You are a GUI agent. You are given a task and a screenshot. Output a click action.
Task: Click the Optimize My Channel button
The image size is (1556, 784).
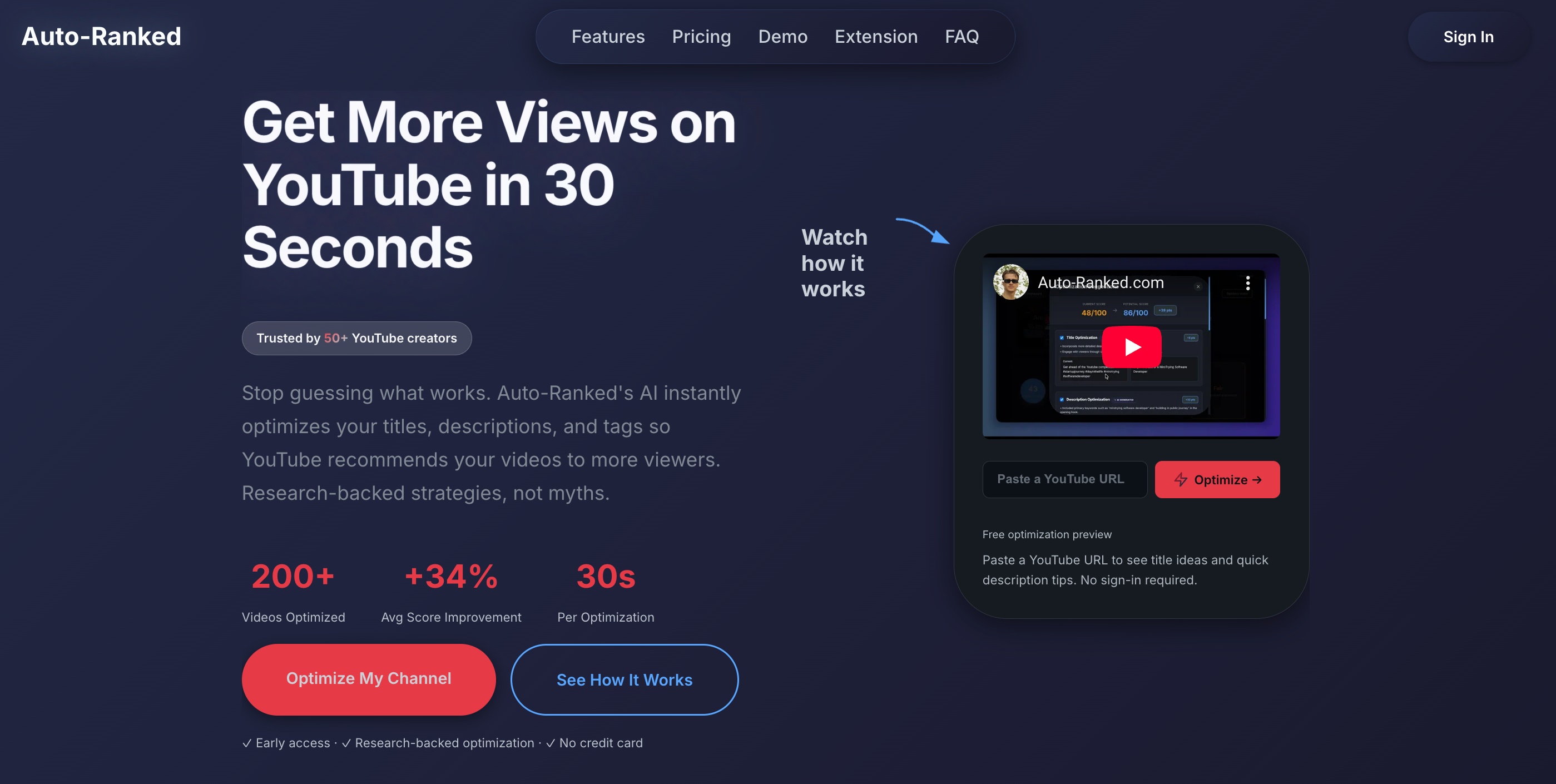(x=369, y=679)
